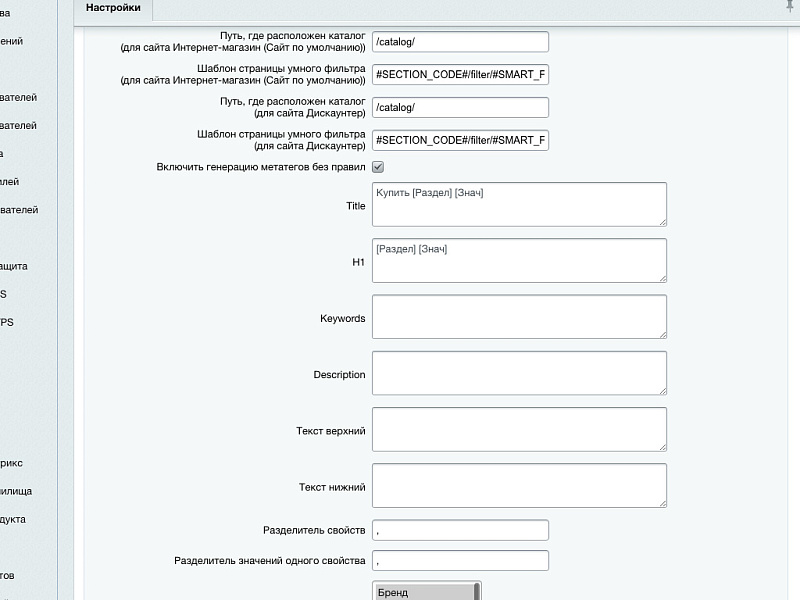
Task: Click smart filter template field for Дискаунтер
Action: [460, 140]
